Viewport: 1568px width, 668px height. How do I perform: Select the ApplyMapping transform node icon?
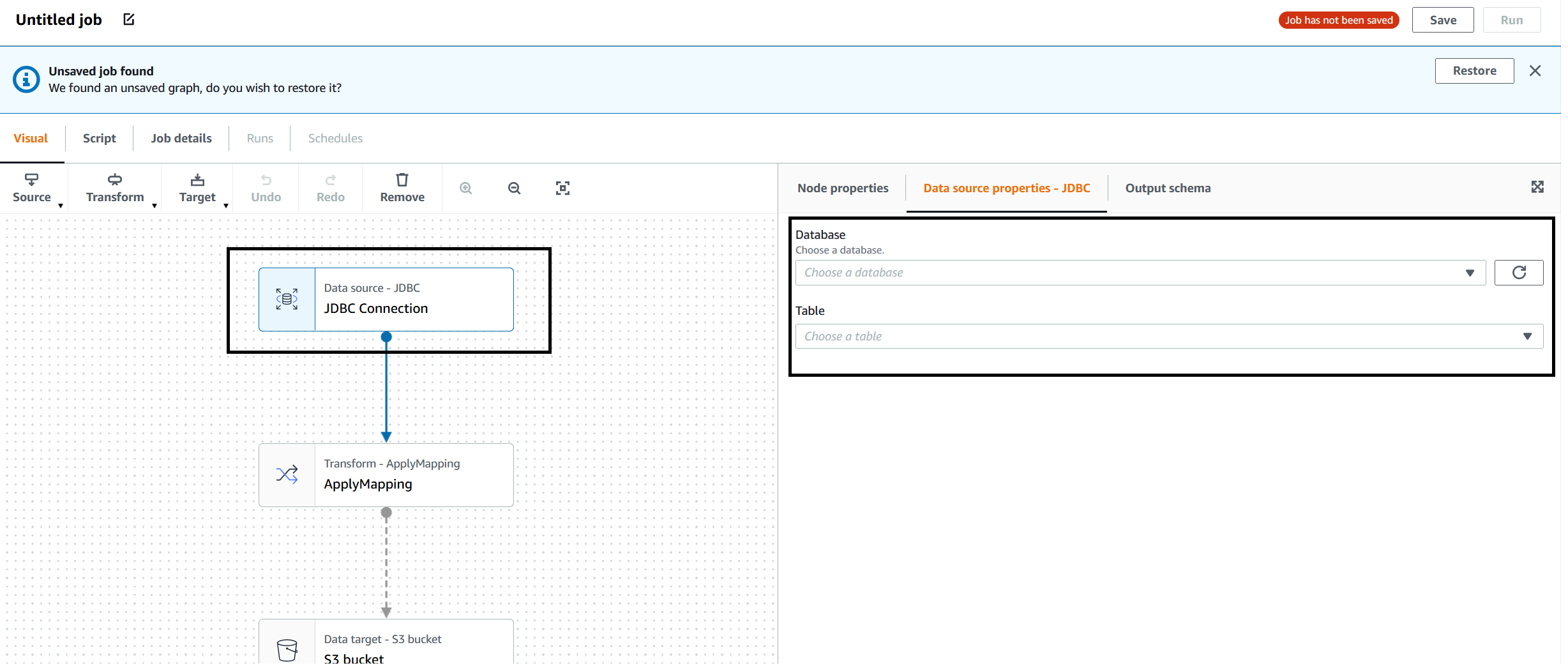pyautogui.click(x=287, y=474)
